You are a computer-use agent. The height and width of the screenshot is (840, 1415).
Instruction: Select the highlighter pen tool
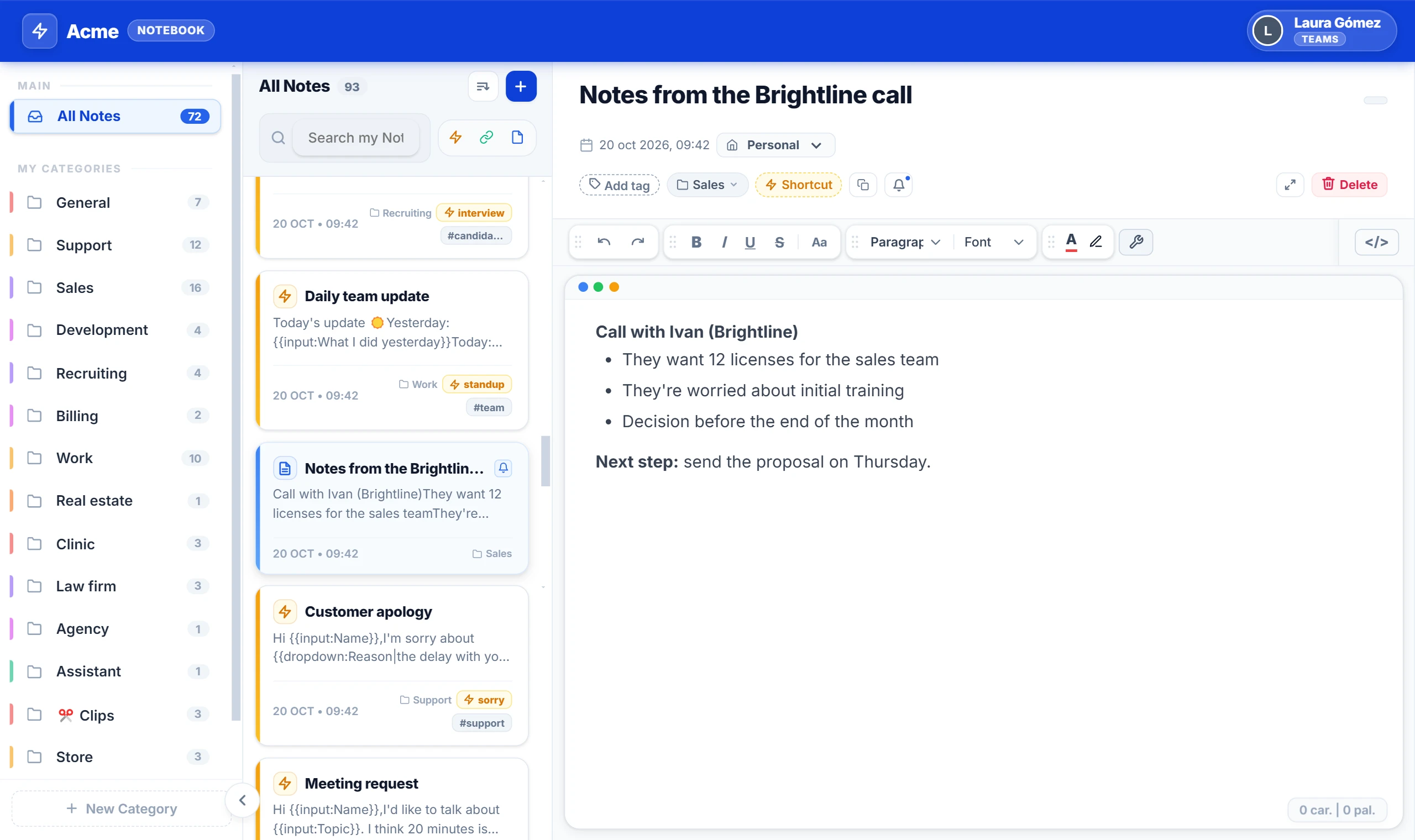[x=1096, y=242]
